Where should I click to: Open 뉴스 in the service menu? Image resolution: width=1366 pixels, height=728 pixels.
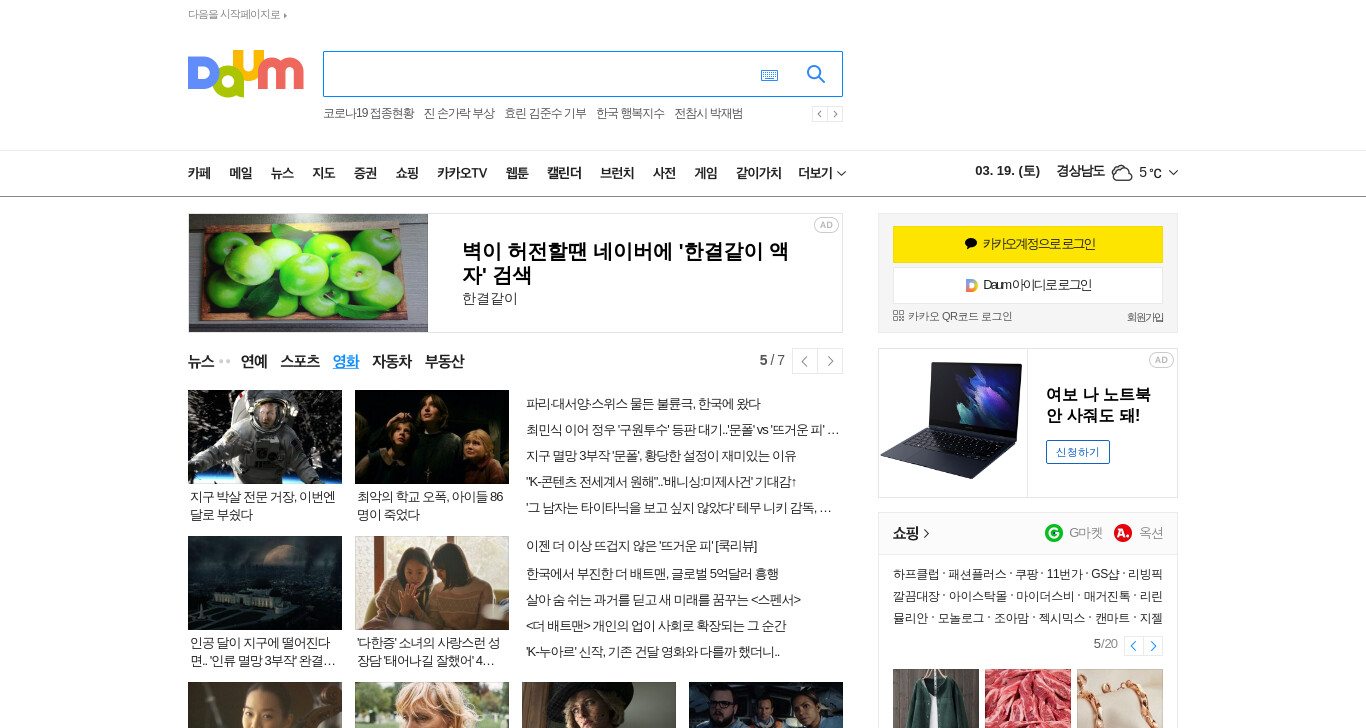pyautogui.click(x=282, y=173)
